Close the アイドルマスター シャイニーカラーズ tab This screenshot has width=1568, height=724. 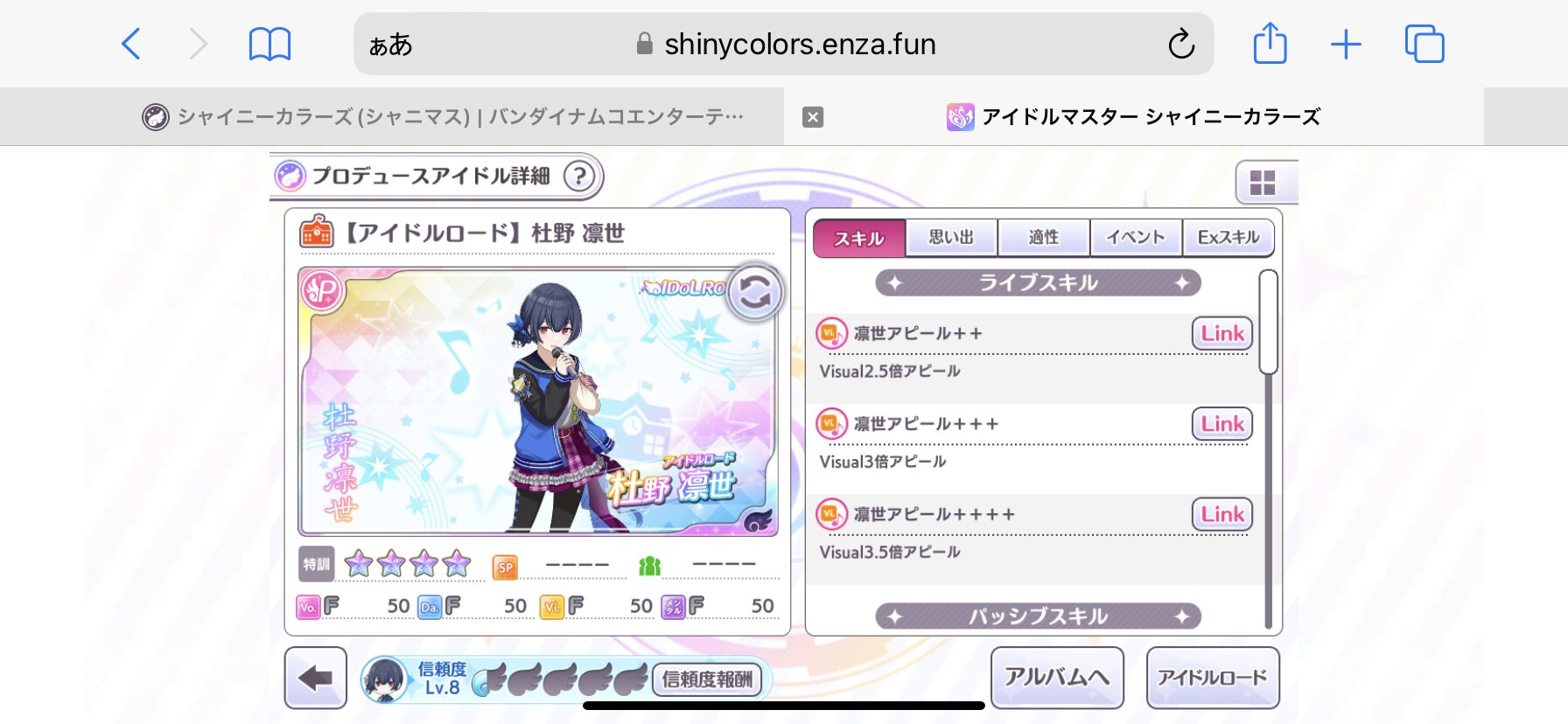pyautogui.click(x=813, y=117)
